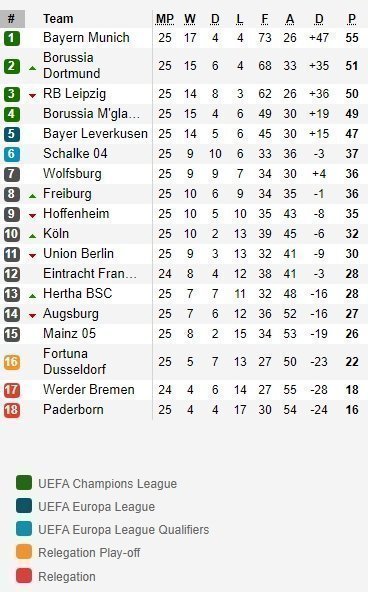Screen dimensions: 368x592
Task: Sort by the MP column header
Action: coord(165,19)
